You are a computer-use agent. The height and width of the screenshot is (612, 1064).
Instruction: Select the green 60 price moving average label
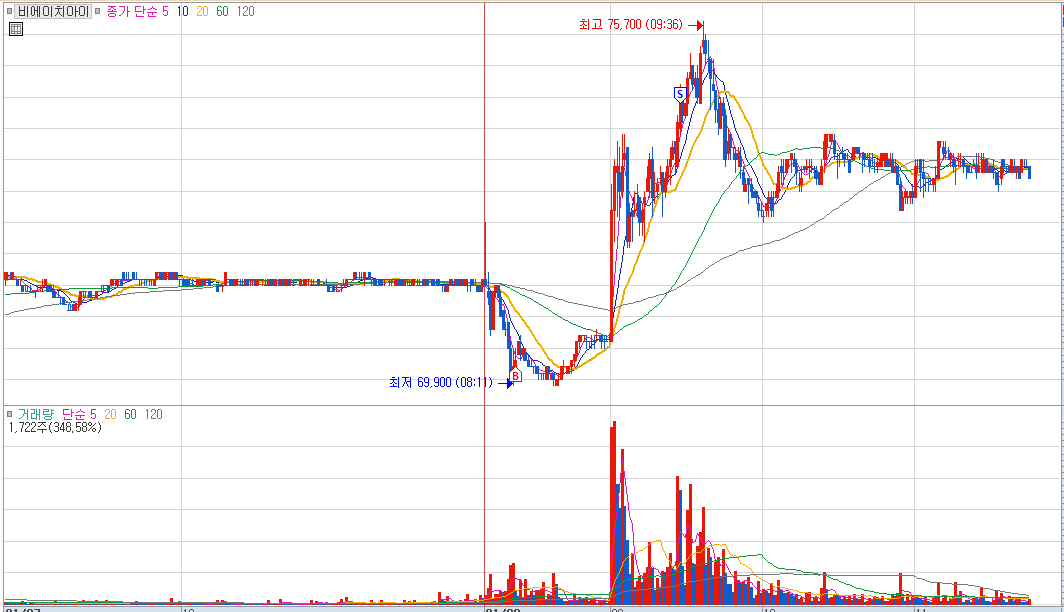coord(223,12)
